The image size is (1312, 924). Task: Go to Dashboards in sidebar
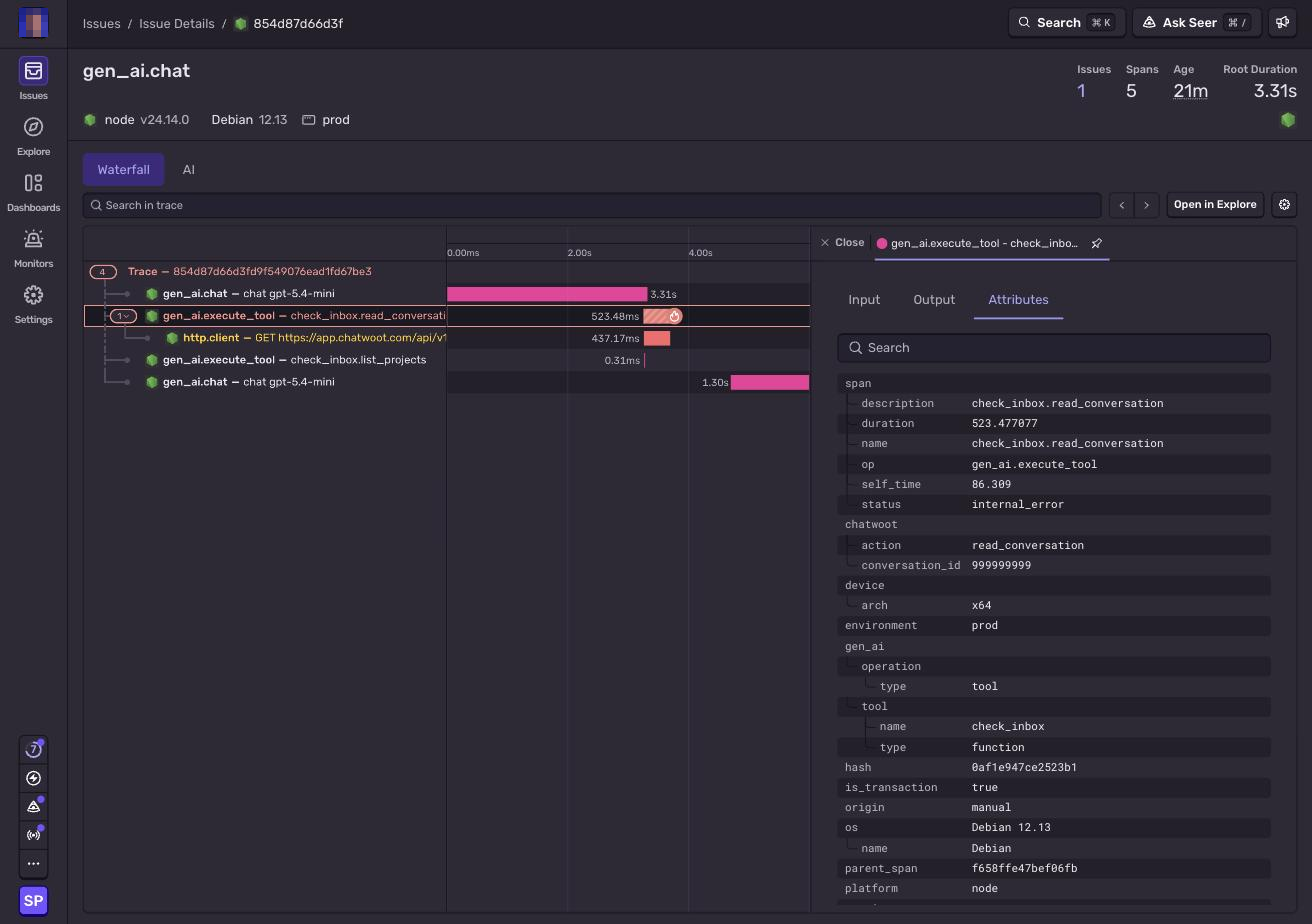[33, 191]
